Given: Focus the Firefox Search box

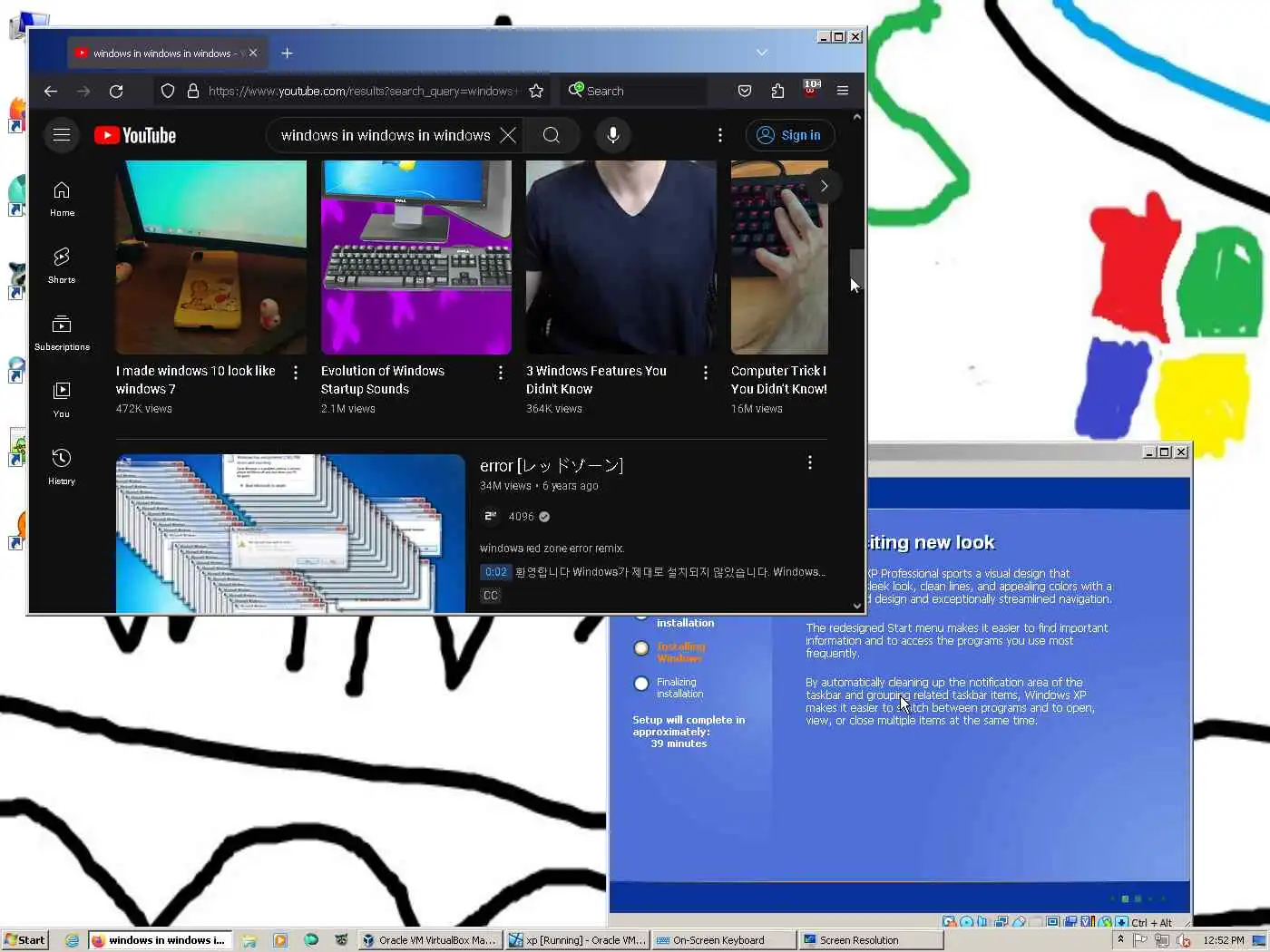Looking at the screenshot, I should coord(635,91).
